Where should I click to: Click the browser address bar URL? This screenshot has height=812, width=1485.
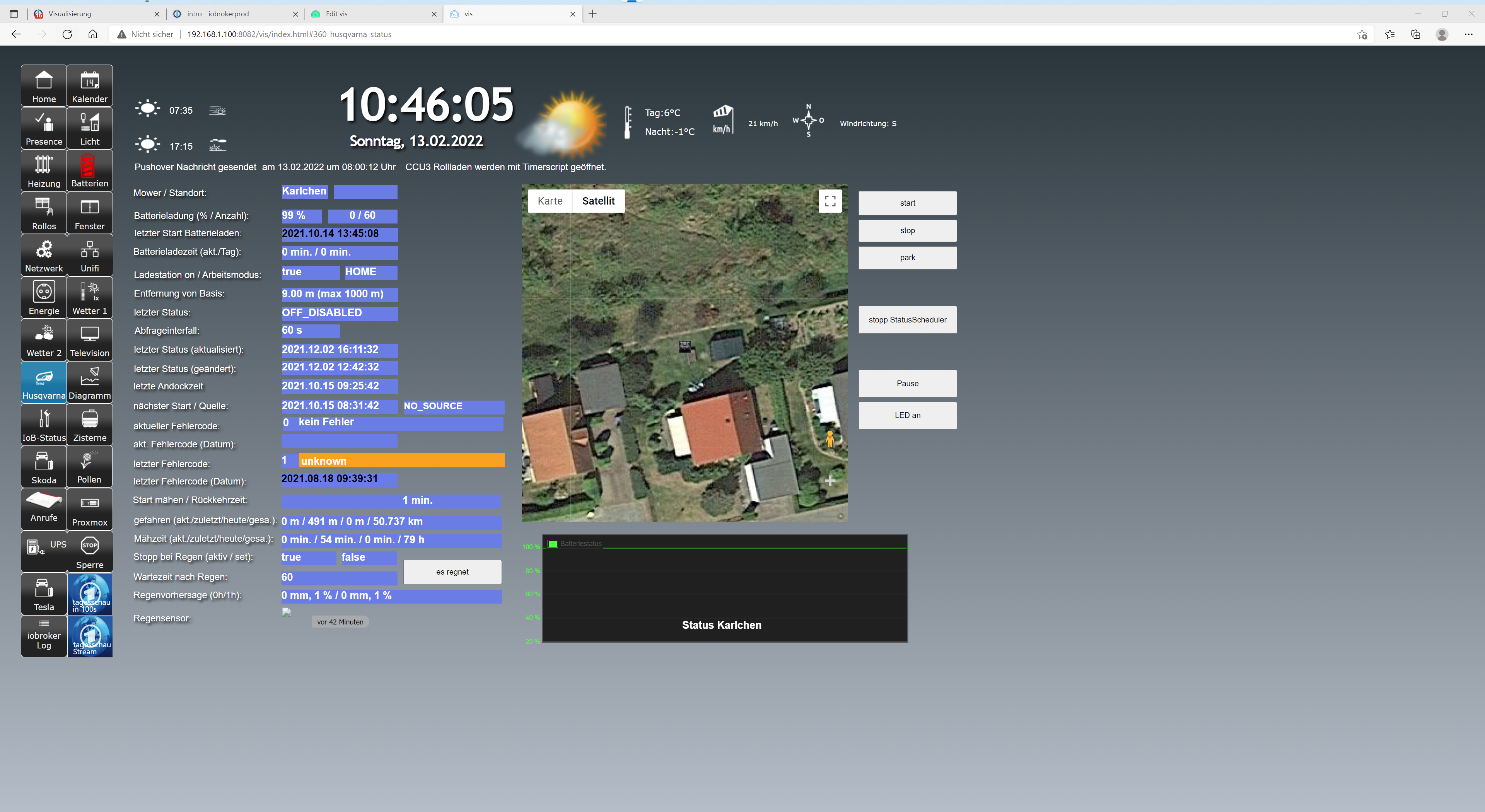(289, 34)
